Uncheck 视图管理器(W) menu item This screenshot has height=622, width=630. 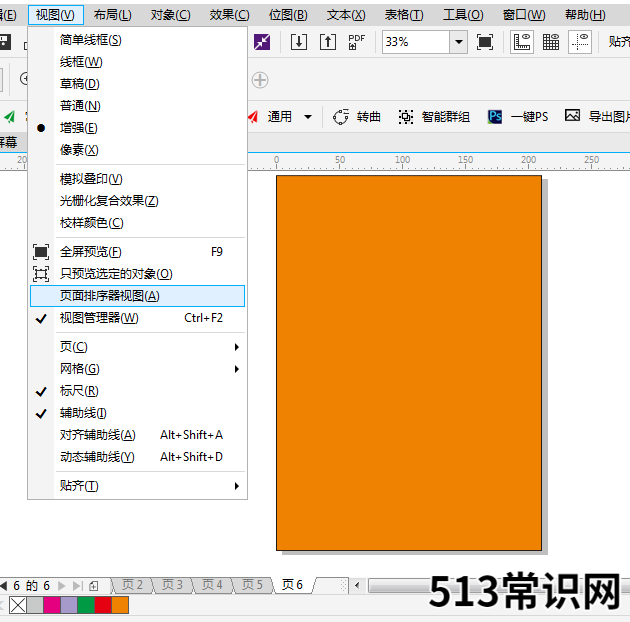click(137, 318)
